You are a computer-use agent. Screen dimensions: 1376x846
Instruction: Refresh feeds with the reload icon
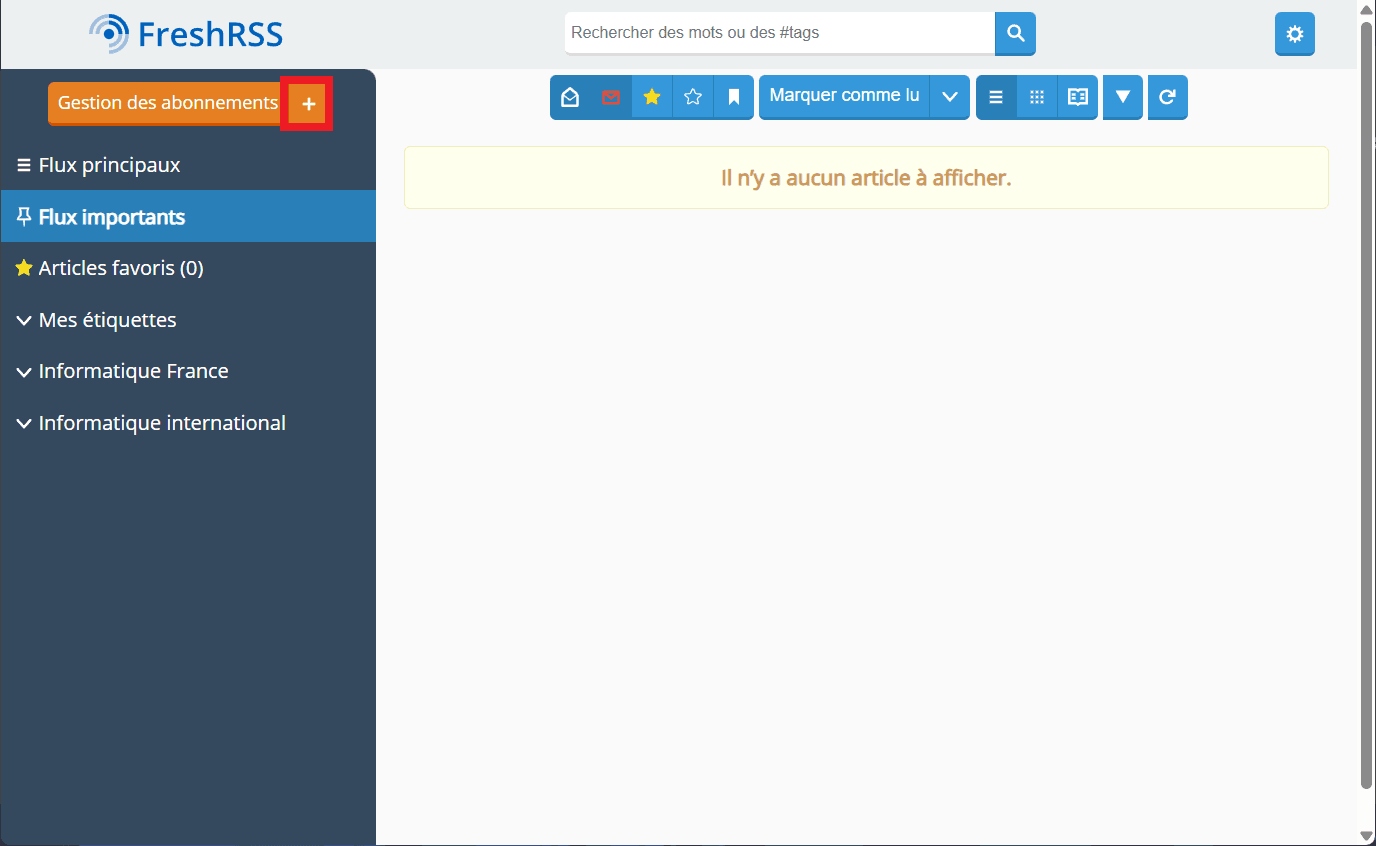point(1167,97)
